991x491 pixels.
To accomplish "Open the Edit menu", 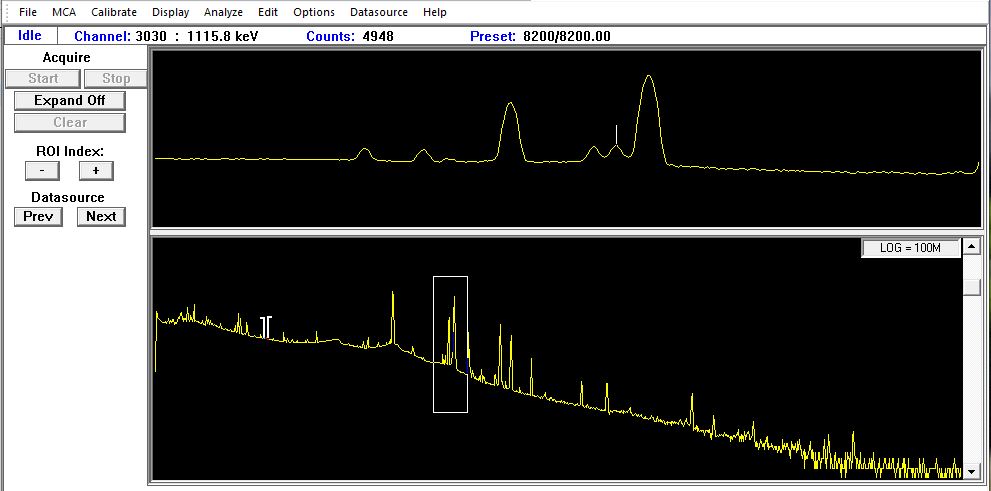I will 268,12.
